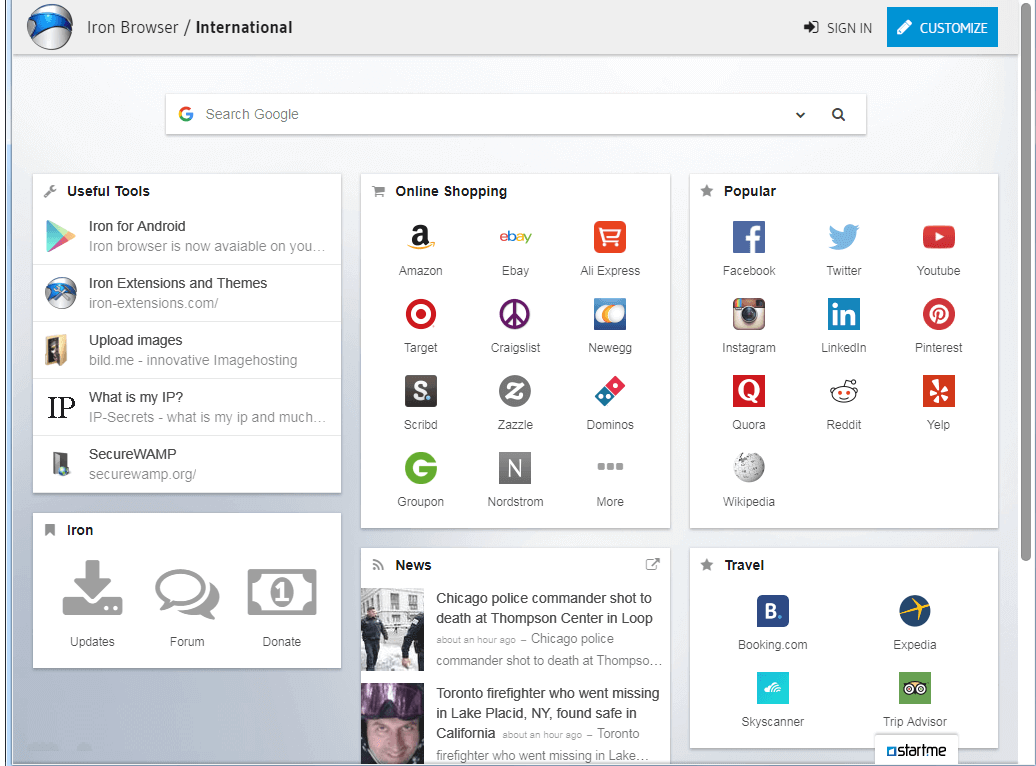This screenshot has height=766, width=1036.
Task: Open the Ebay shortcut icon
Action: [x=515, y=237]
